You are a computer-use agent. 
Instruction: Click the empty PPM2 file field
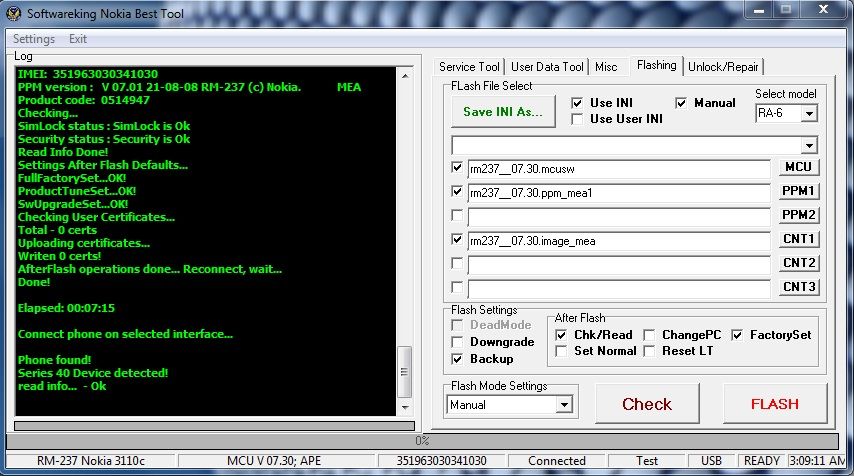coord(619,217)
